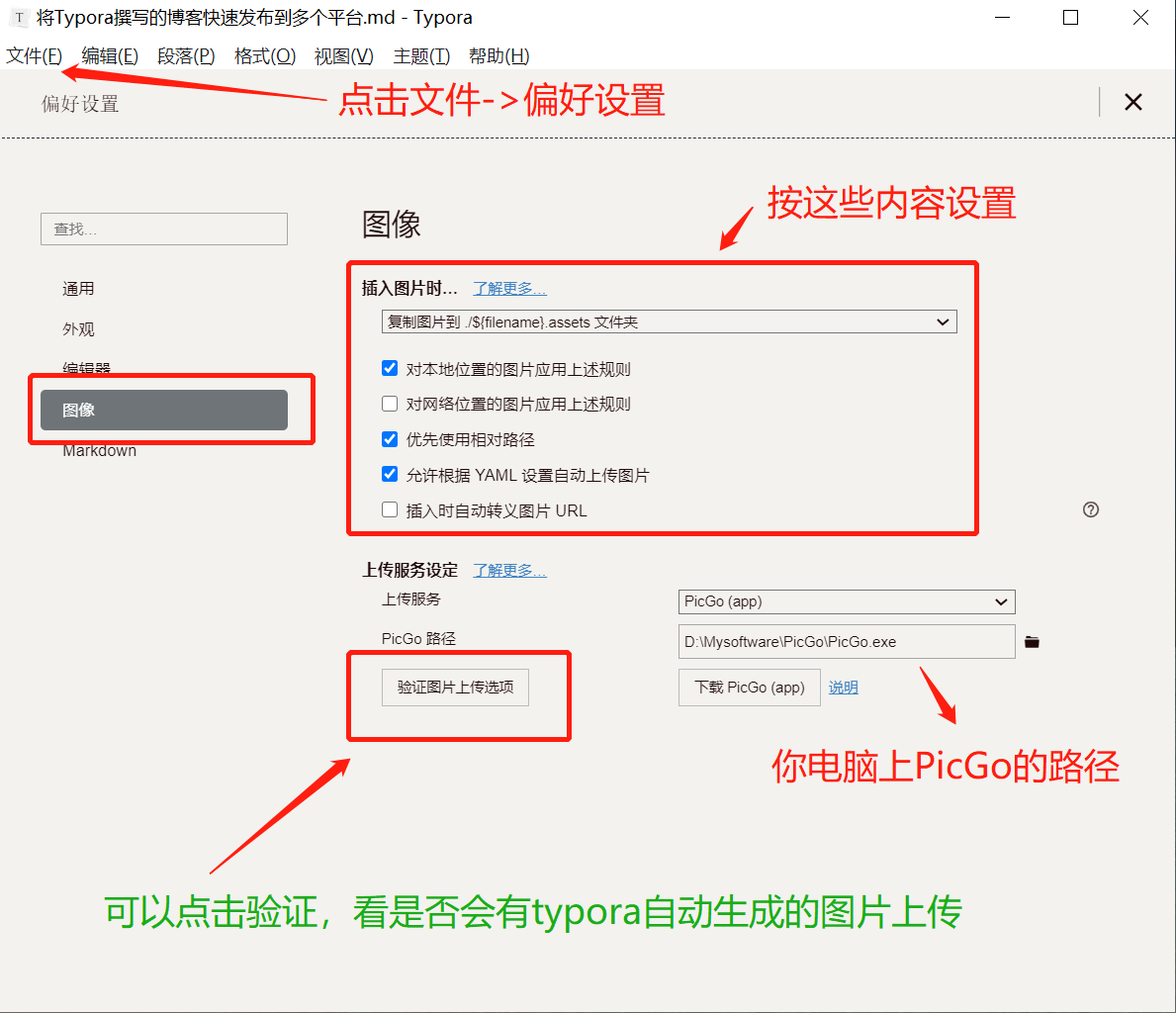This screenshot has width=1176, height=1013.
Task: Click the 验证图片上传选项 button
Action: click(454, 687)
